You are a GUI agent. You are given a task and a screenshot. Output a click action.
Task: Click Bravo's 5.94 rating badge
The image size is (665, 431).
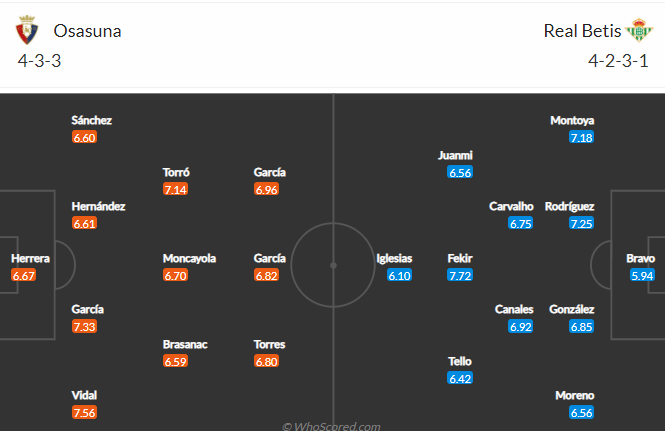(x=642, y=275)
